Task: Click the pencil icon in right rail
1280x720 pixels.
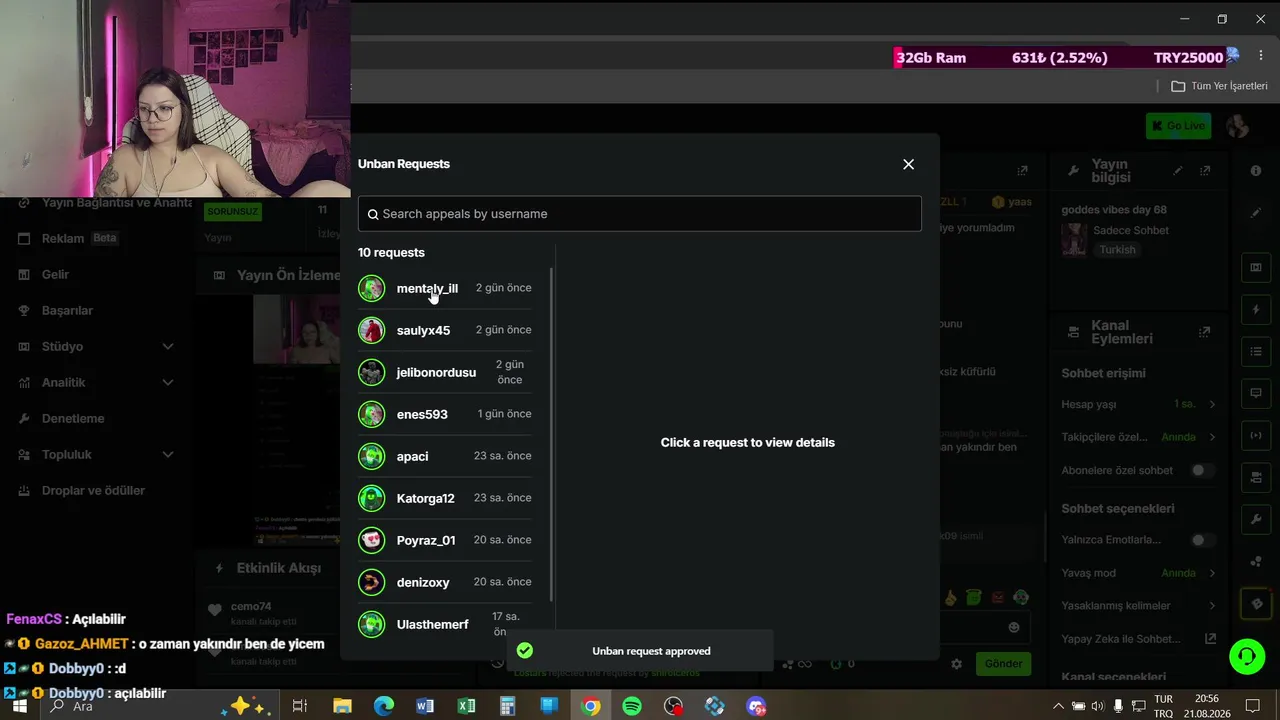Action: click(x=1256, y=213)
